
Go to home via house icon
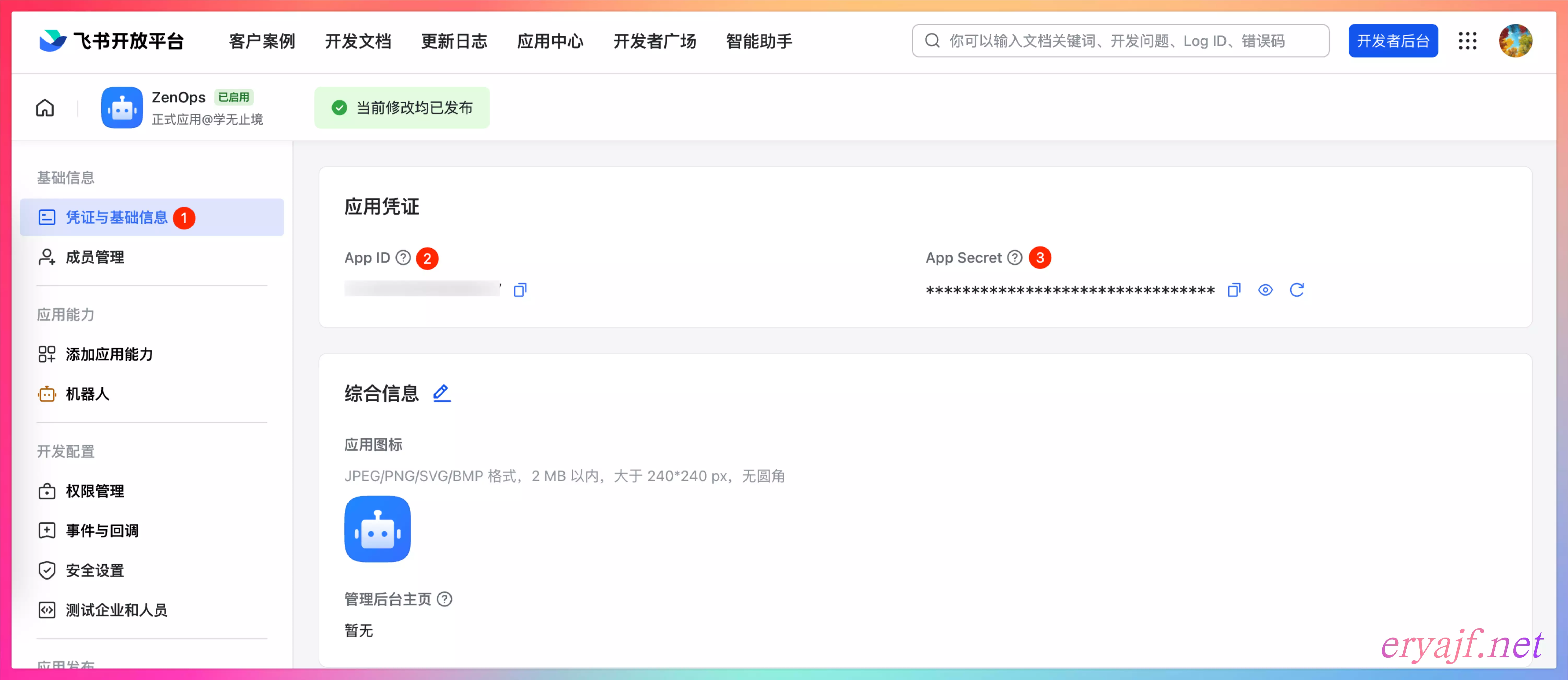coord(45,108)
